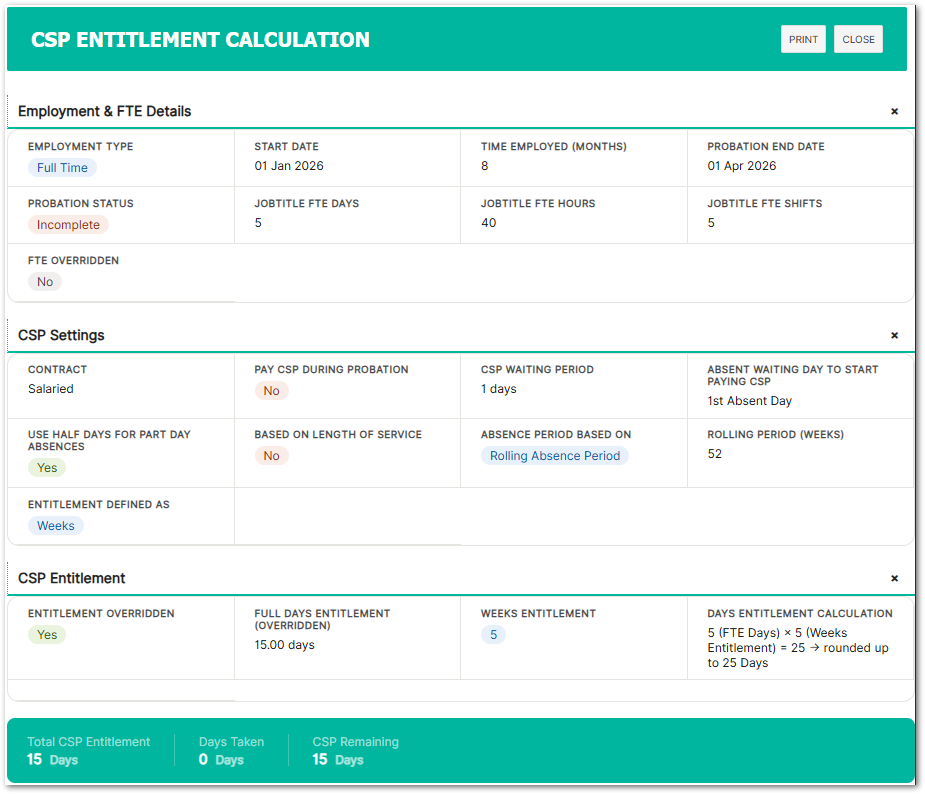Click the half days Yes badge
Viewport: 925px width, 794px height.
[x=47, y=468]
